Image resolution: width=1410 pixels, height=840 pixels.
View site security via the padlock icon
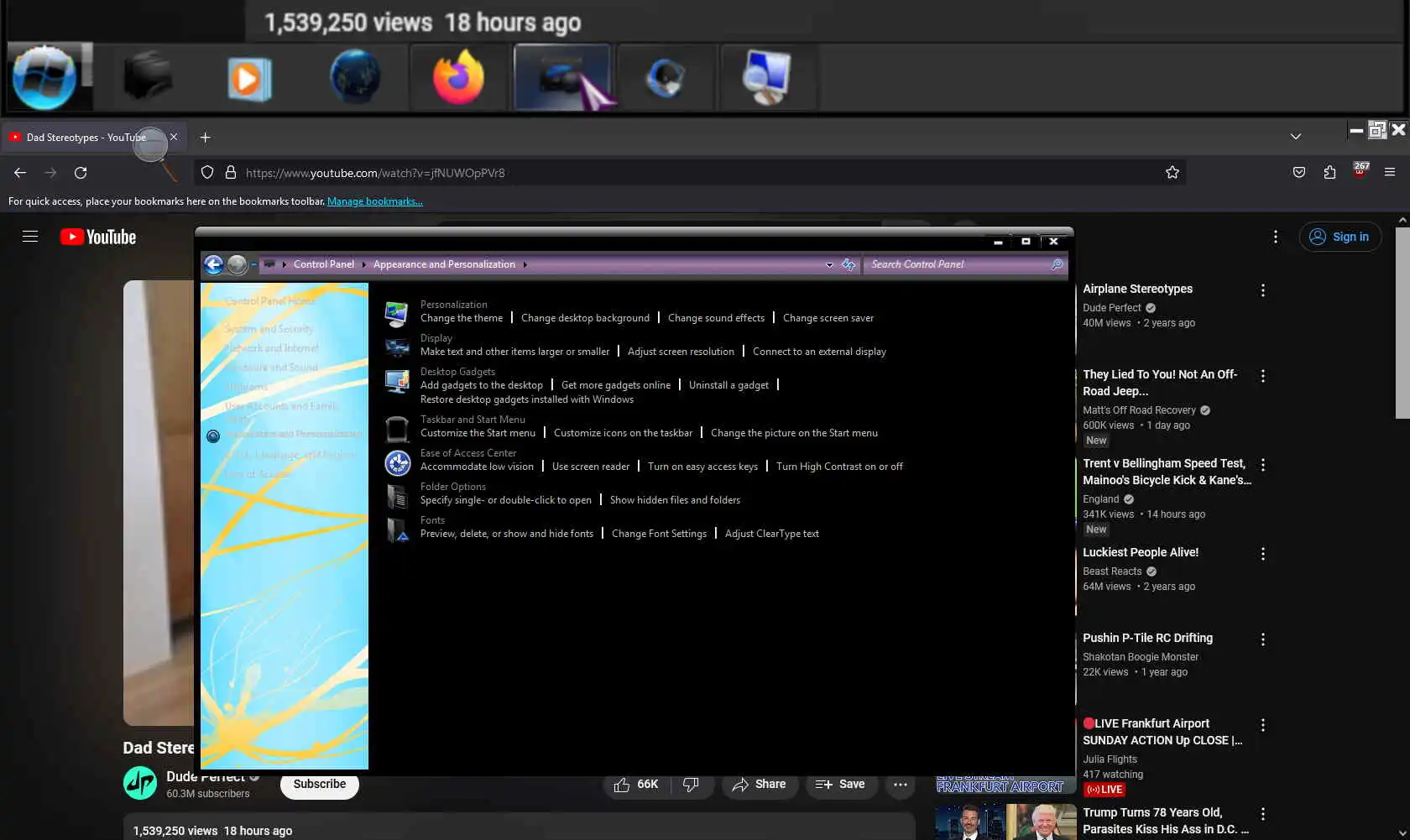[231, 173]
